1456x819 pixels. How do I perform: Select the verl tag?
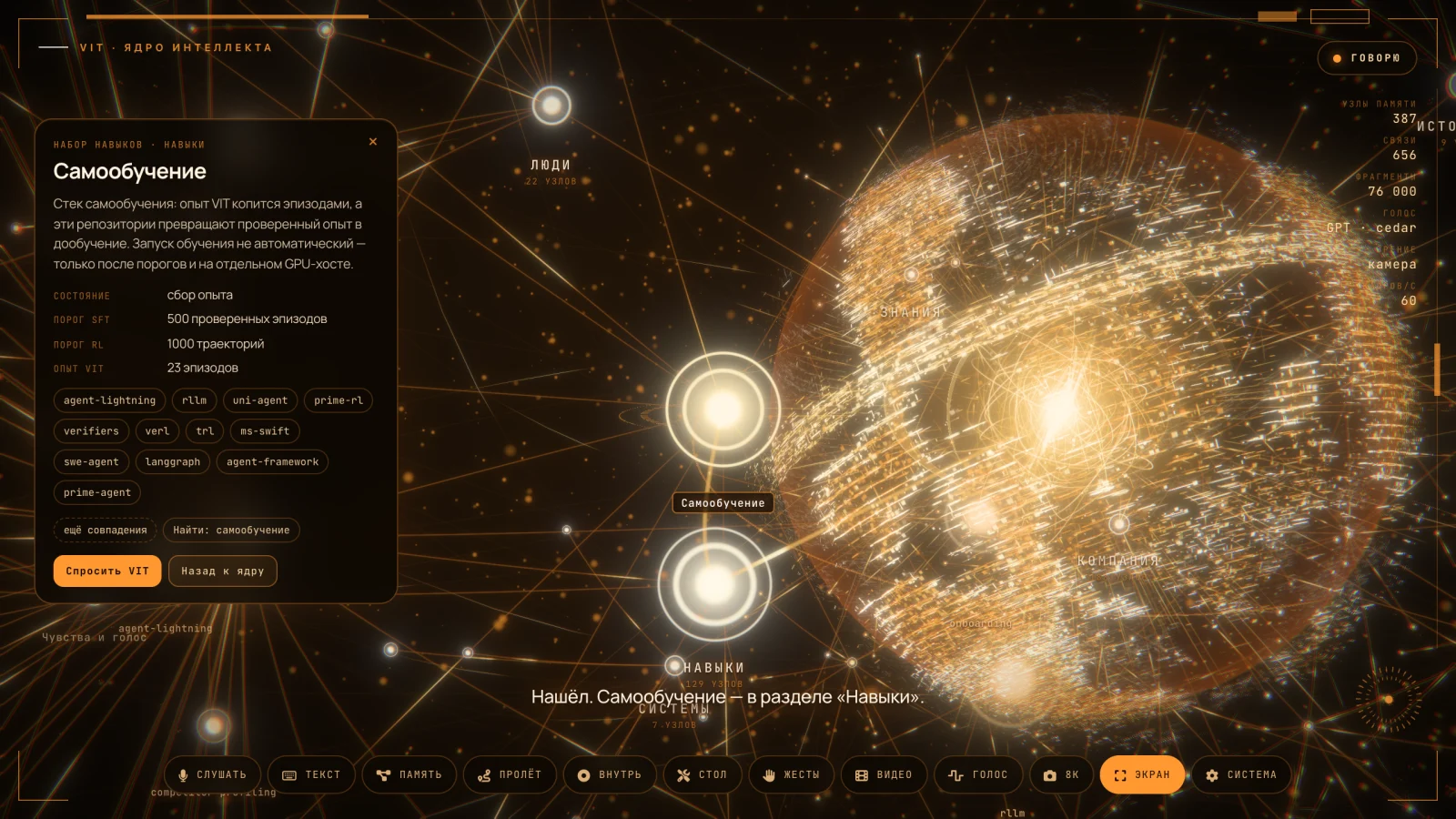(157, 431)
